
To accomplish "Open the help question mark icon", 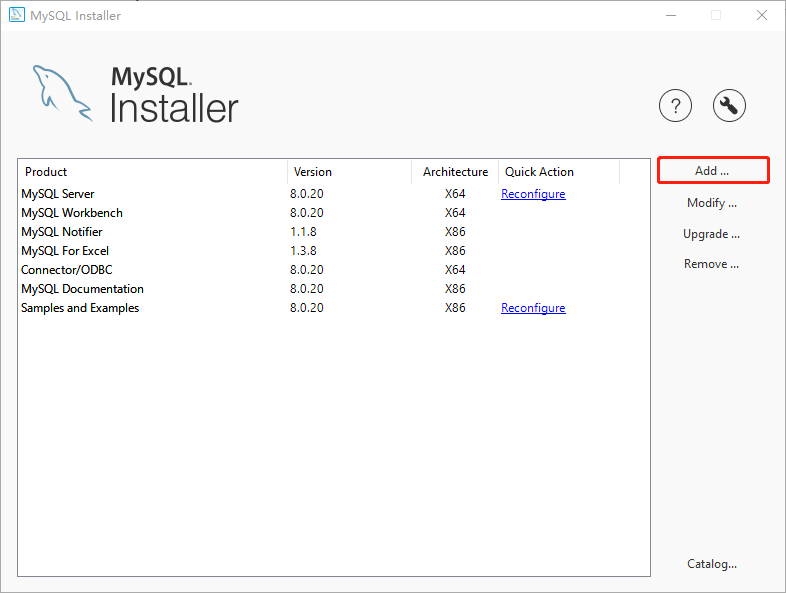I will click(x=675, y=106).
